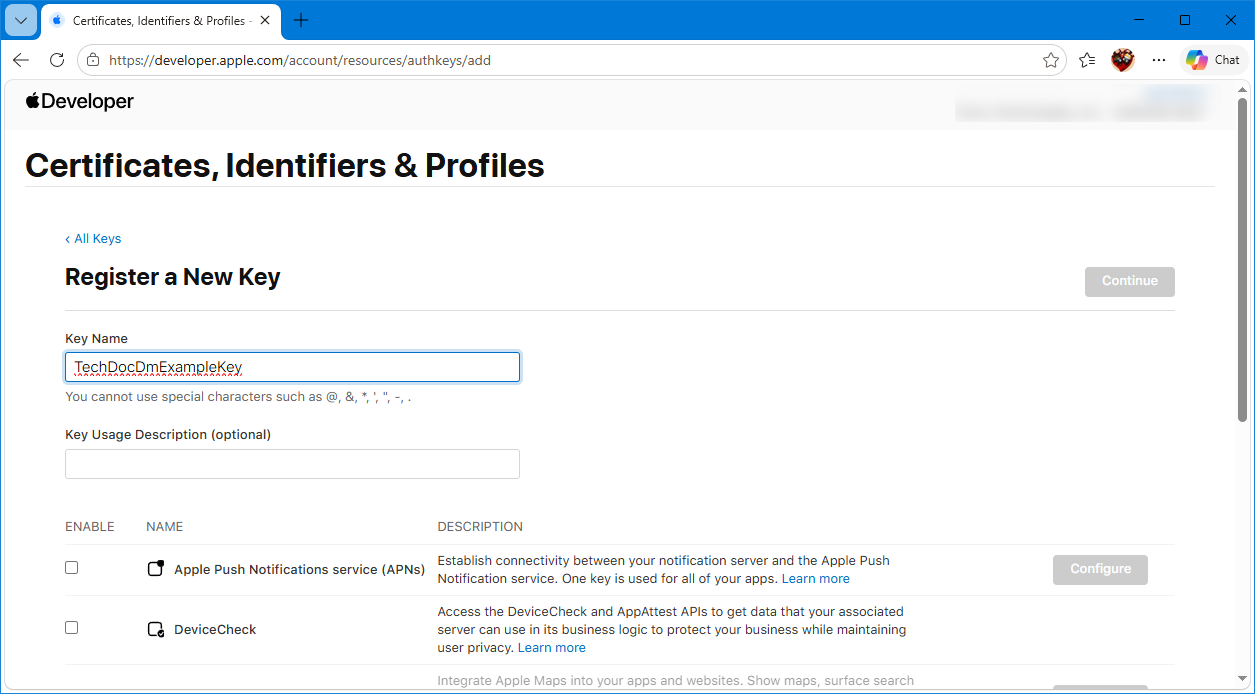Open a new browser tab
1255x694 pixels.
301,20
